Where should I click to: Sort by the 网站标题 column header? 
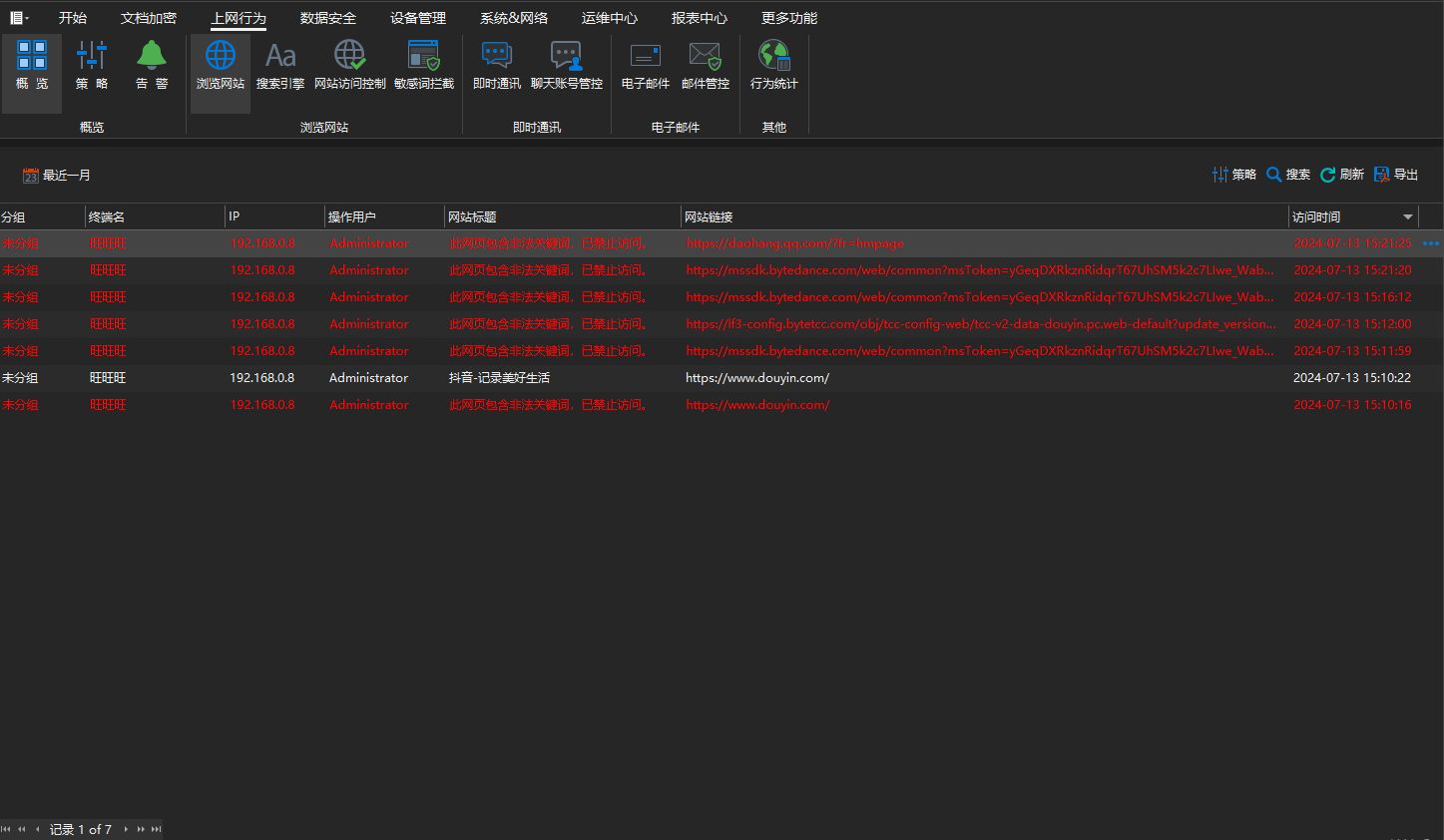point(563,216)
